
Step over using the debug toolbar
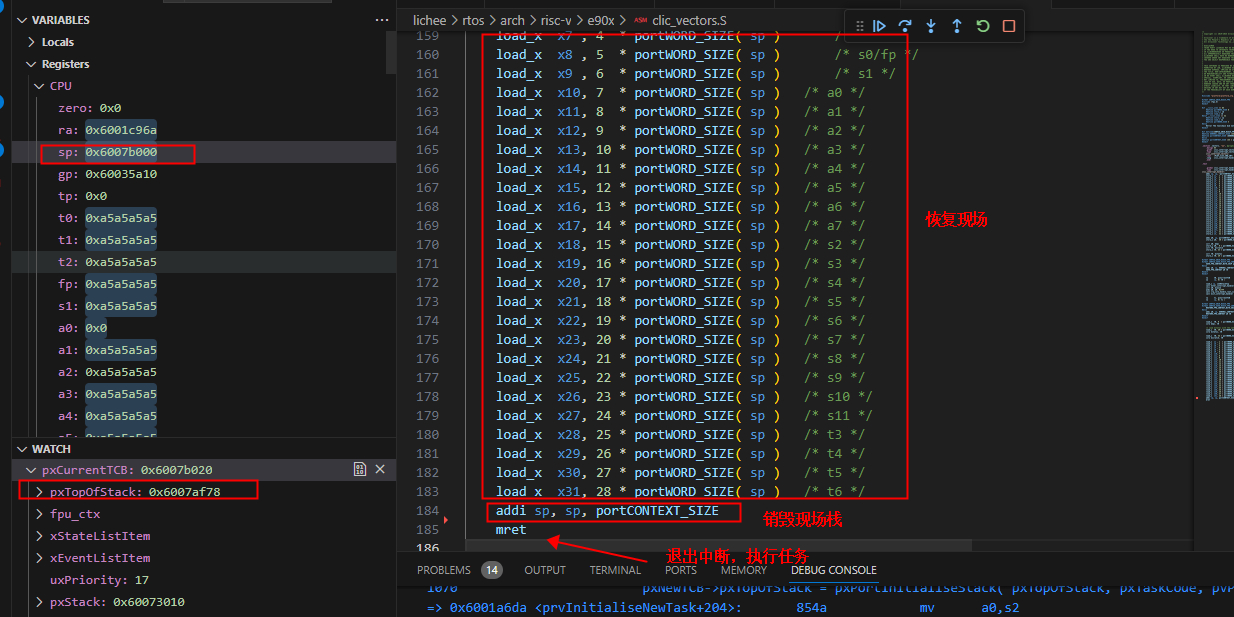905,26
